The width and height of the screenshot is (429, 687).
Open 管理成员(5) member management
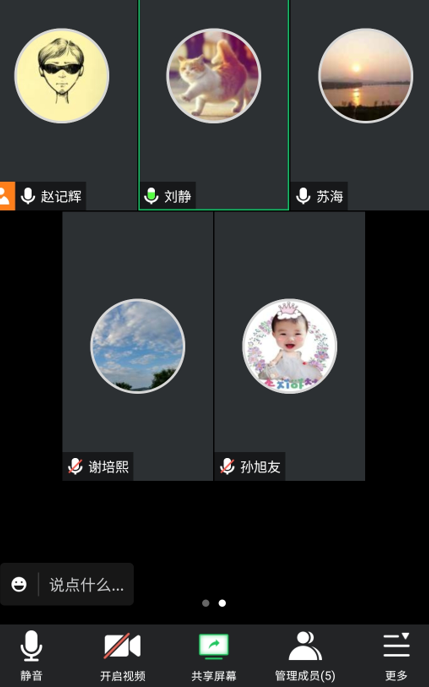pos(305,655)
